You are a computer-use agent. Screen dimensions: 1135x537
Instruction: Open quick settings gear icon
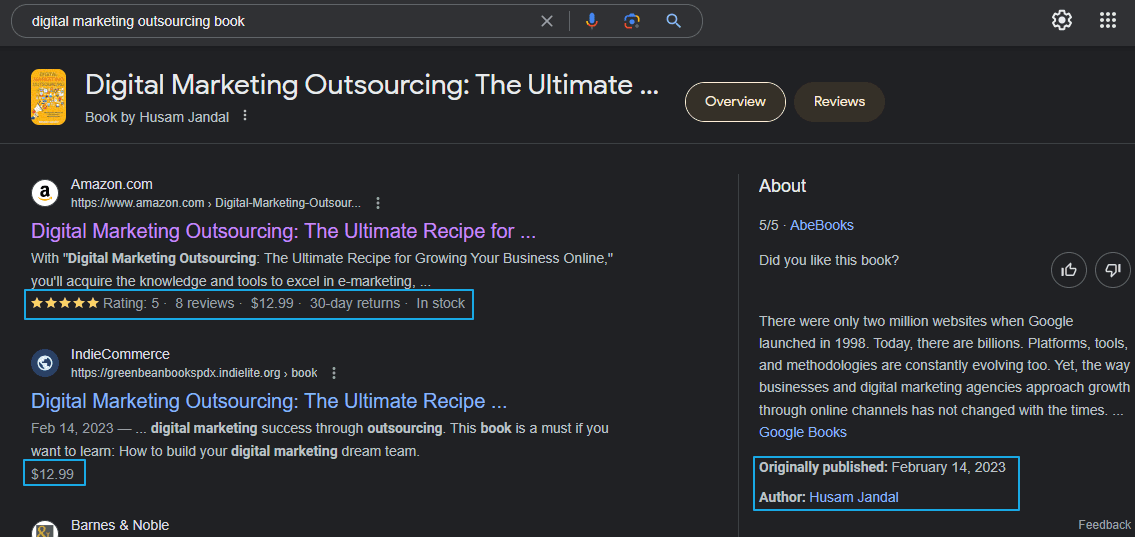pyautogui.click(x=1062, y=20)
